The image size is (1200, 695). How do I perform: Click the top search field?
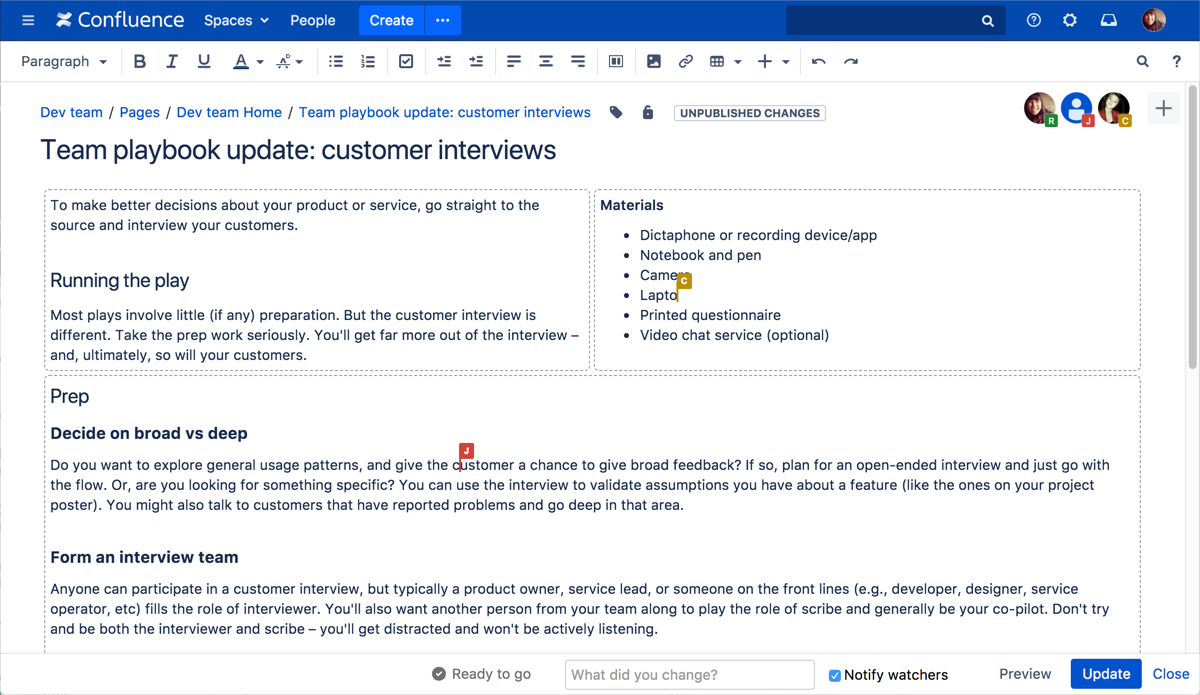(894, 20)
